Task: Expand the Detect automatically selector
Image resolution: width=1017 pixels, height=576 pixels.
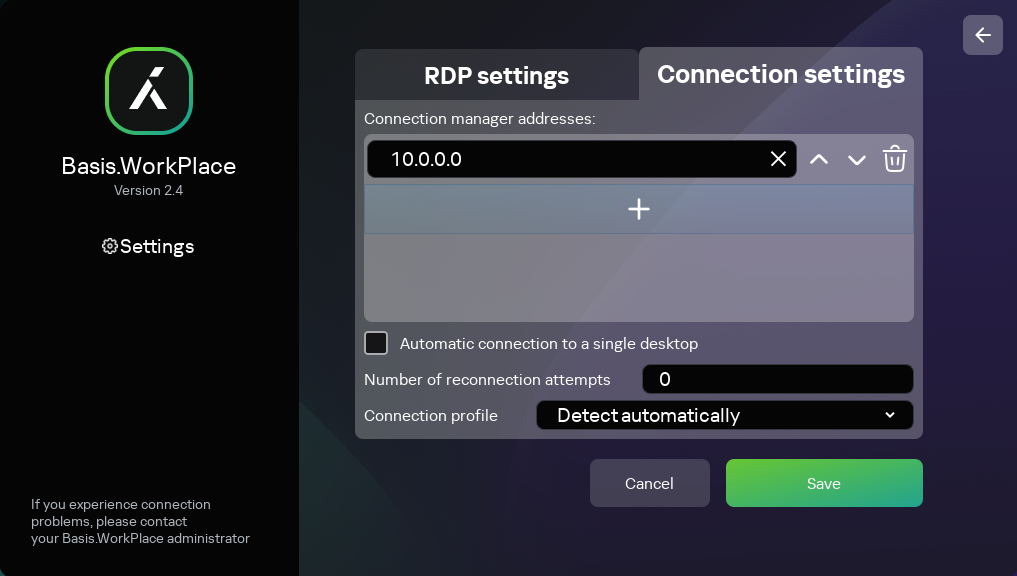Action: pyautogui.click(x=724, y=414)
